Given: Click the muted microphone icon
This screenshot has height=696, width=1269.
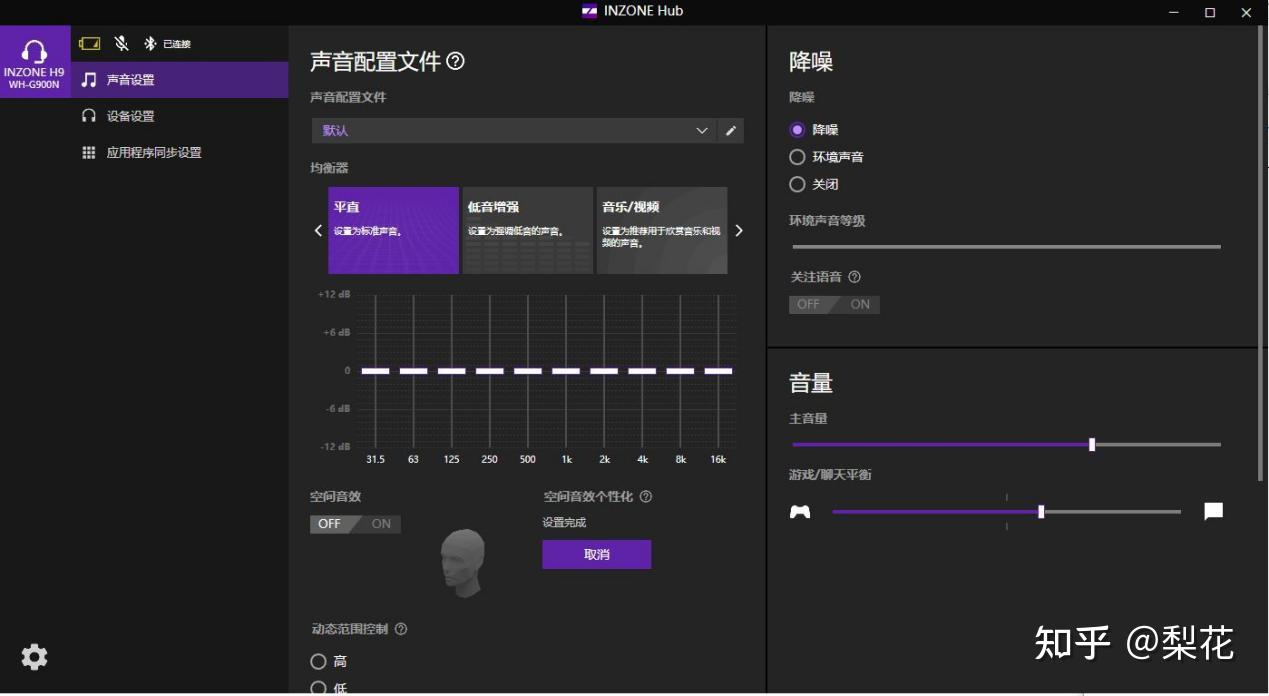Looking at the screenshot, I should [x=121, y=43].
